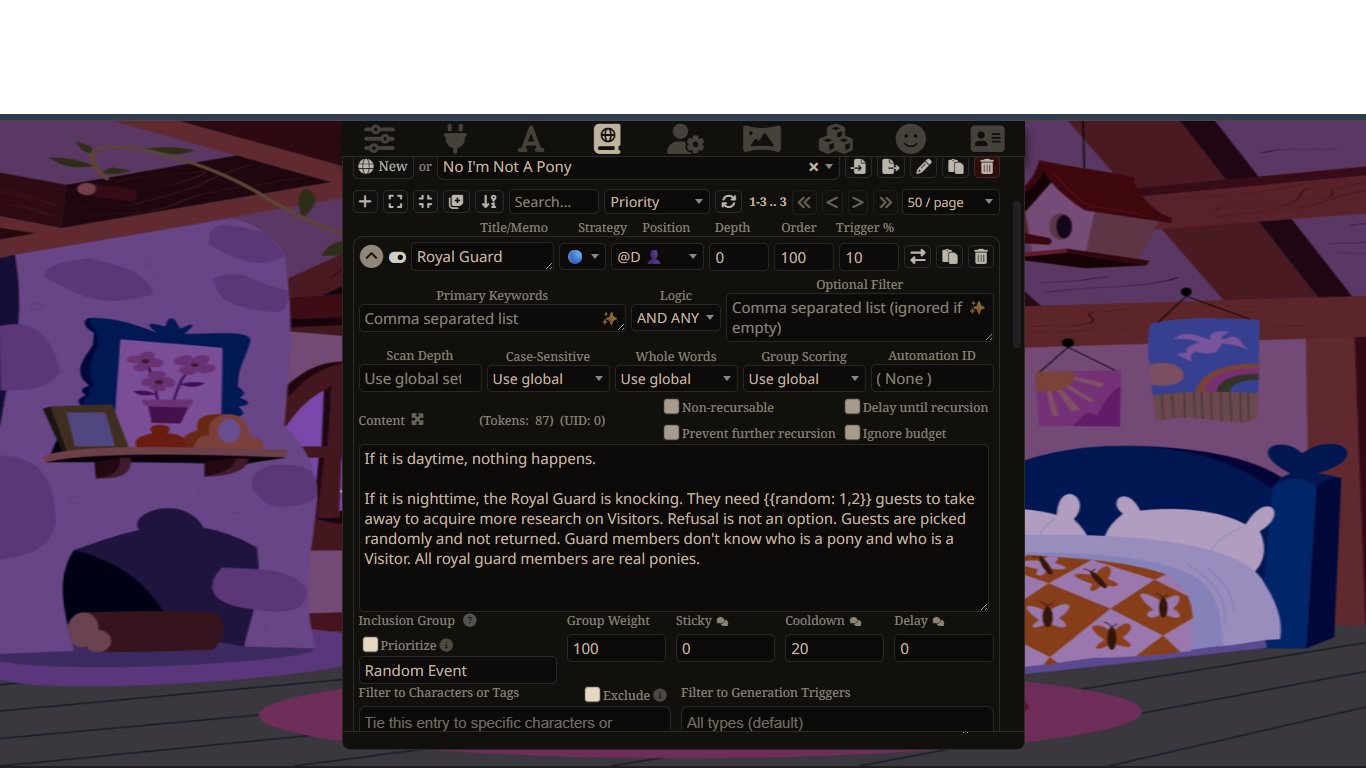The image size is (1366, 768).
Task: Check the Prioritize checkbox
Action: pyautogui.click(x=370, y=645)
